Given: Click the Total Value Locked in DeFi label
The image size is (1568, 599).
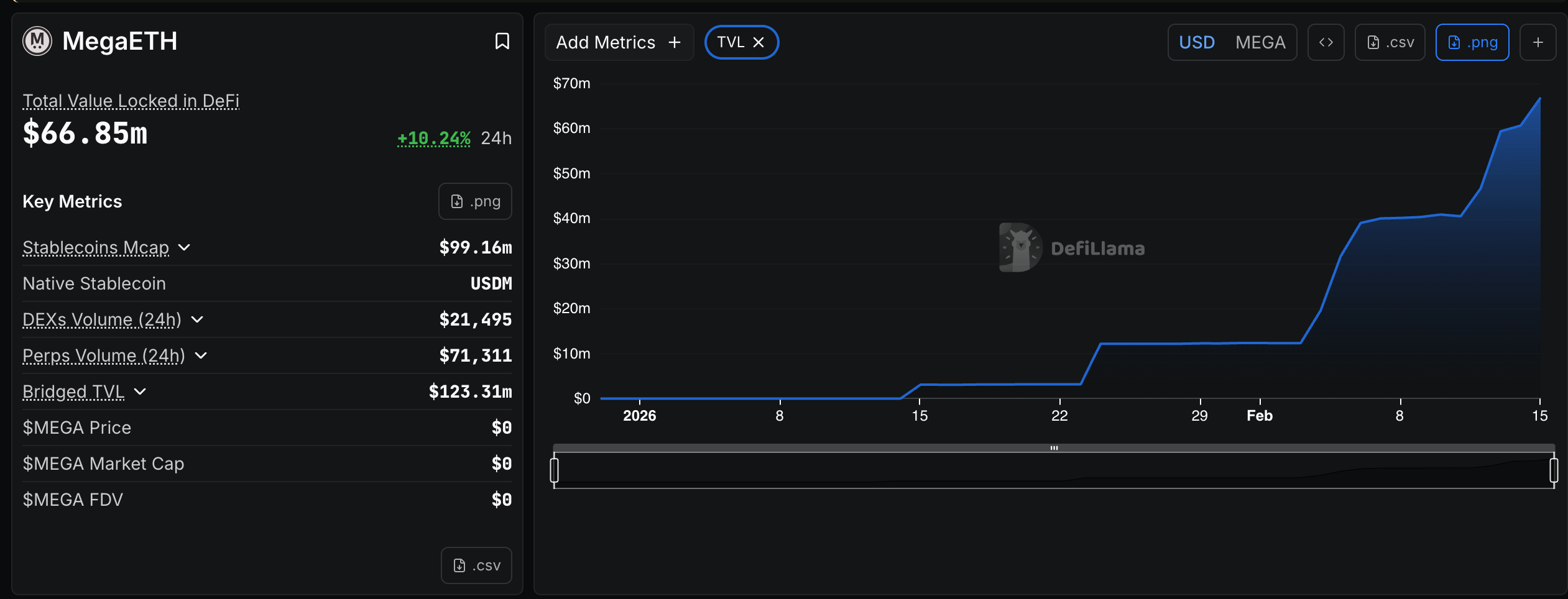Looking at the screenshot, I should (131, 101).
